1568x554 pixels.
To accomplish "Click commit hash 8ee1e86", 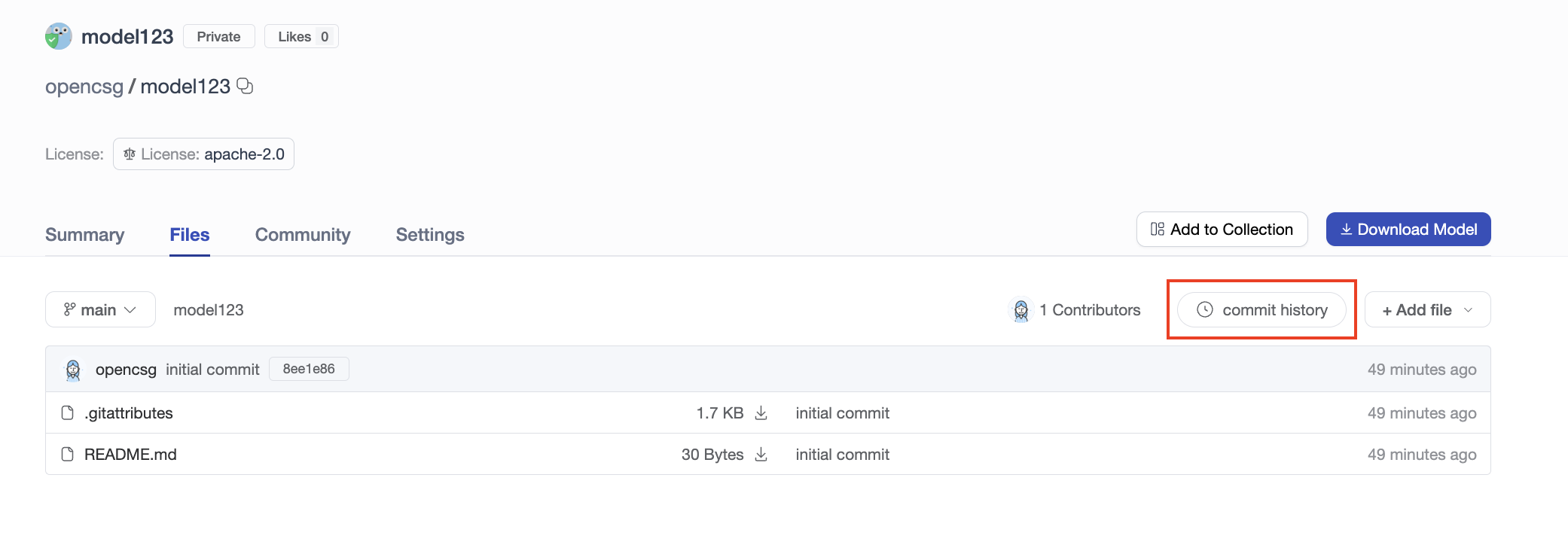I will coord(309,369).
